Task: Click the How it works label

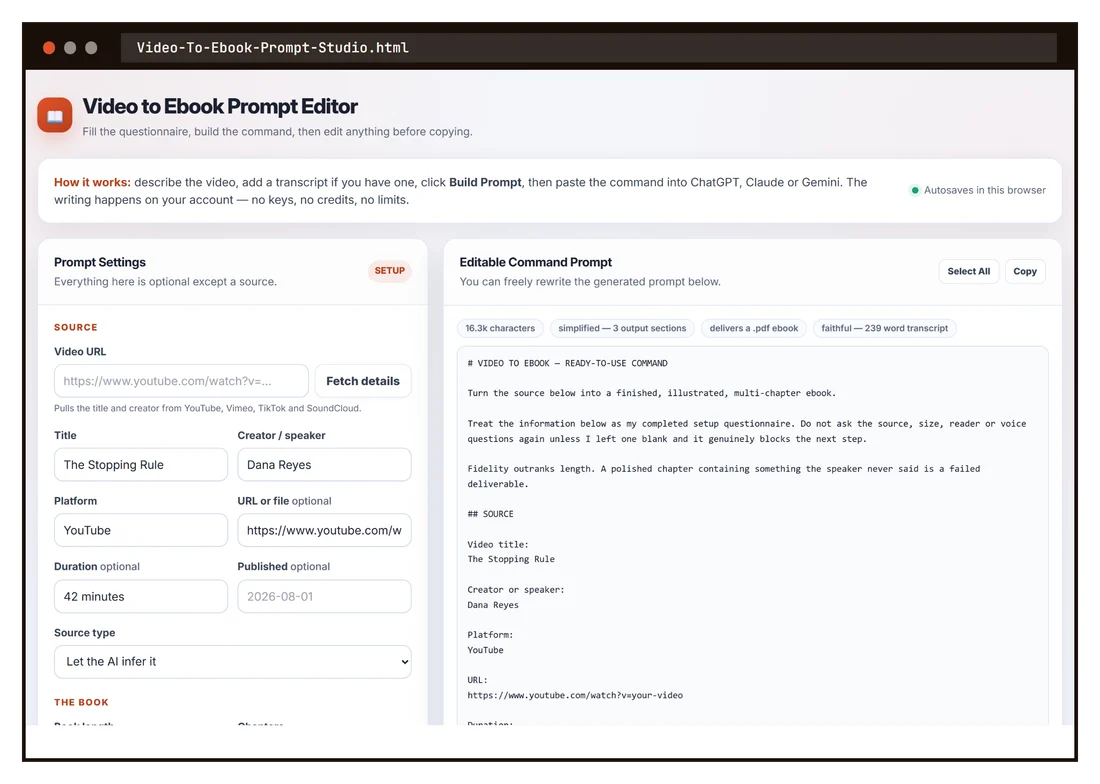Action: (x=92, y=182)
